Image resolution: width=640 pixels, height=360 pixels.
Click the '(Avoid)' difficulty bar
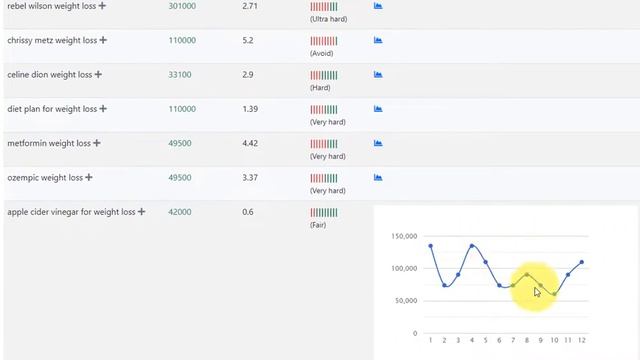pos(324,41)
